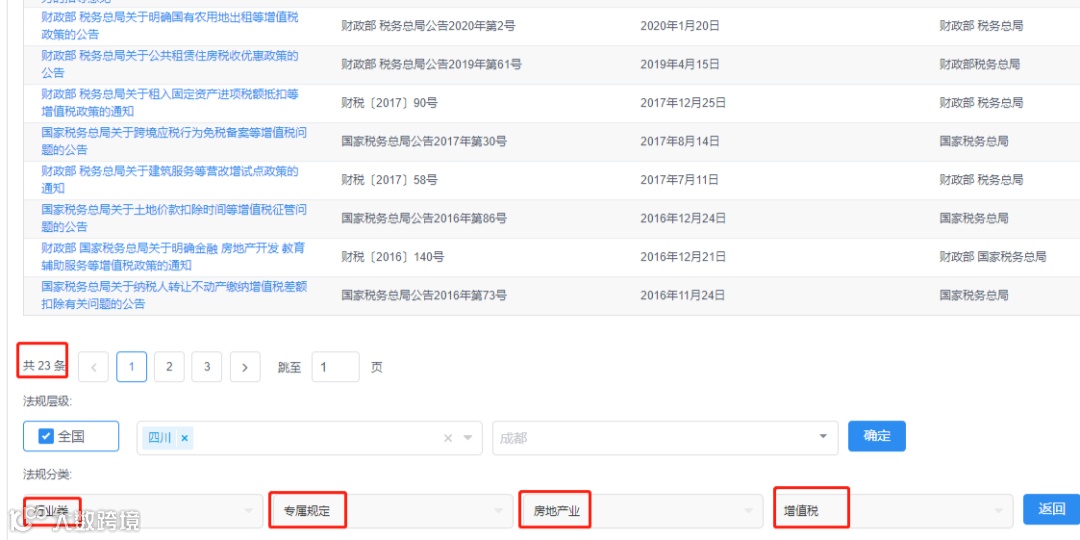1080x540 pixels.
Task: Select the date 2017年7月11日
Action: pyautogui.click(x=680, y=180)
